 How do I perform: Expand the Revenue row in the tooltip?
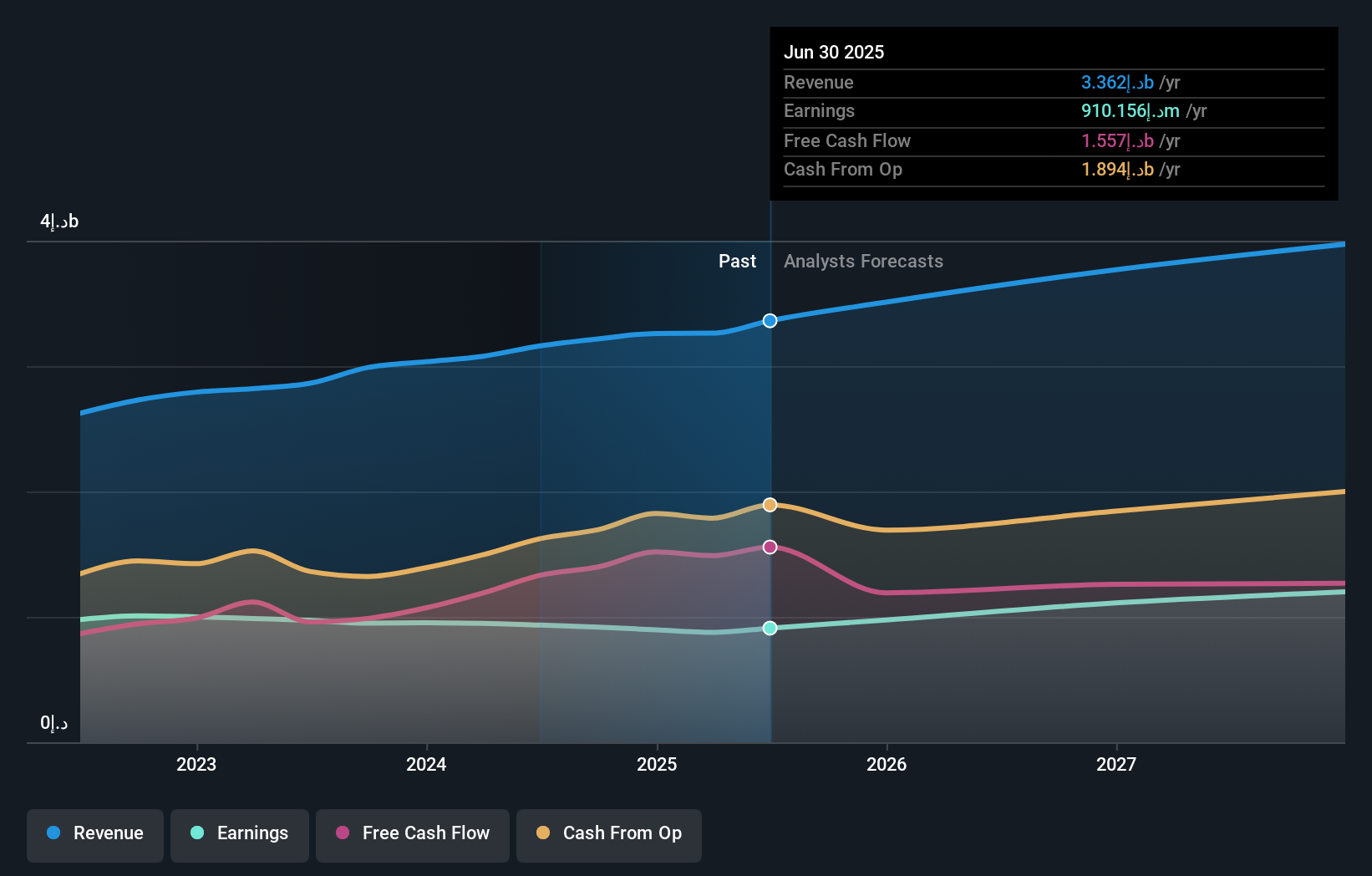click(819, 83)
